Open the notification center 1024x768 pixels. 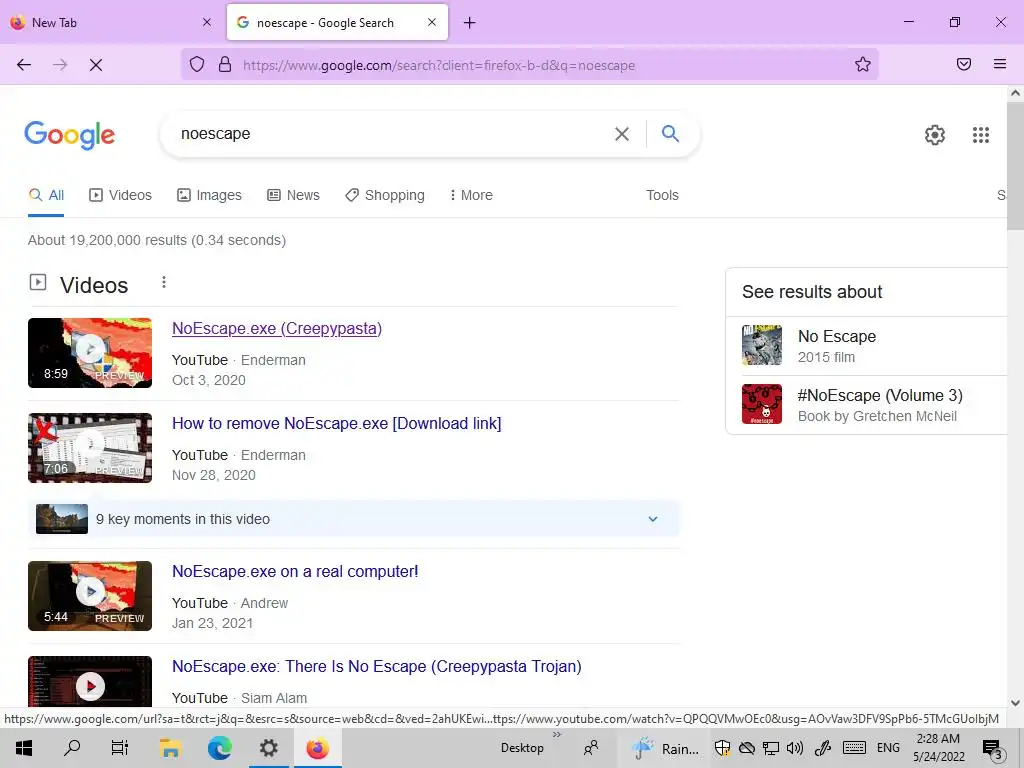tap(993, 748)
